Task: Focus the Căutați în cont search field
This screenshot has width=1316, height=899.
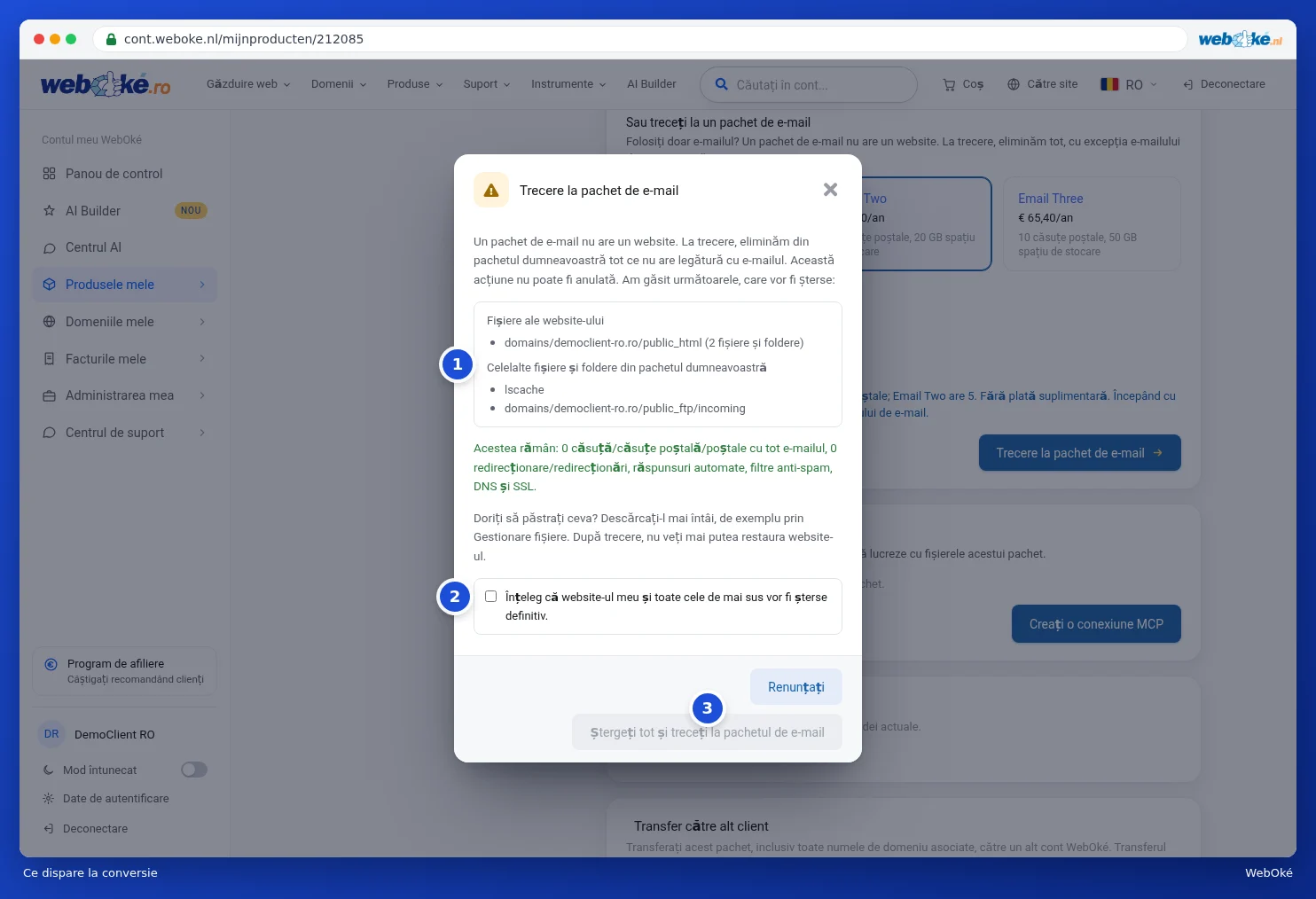Action: click(809, 85)
